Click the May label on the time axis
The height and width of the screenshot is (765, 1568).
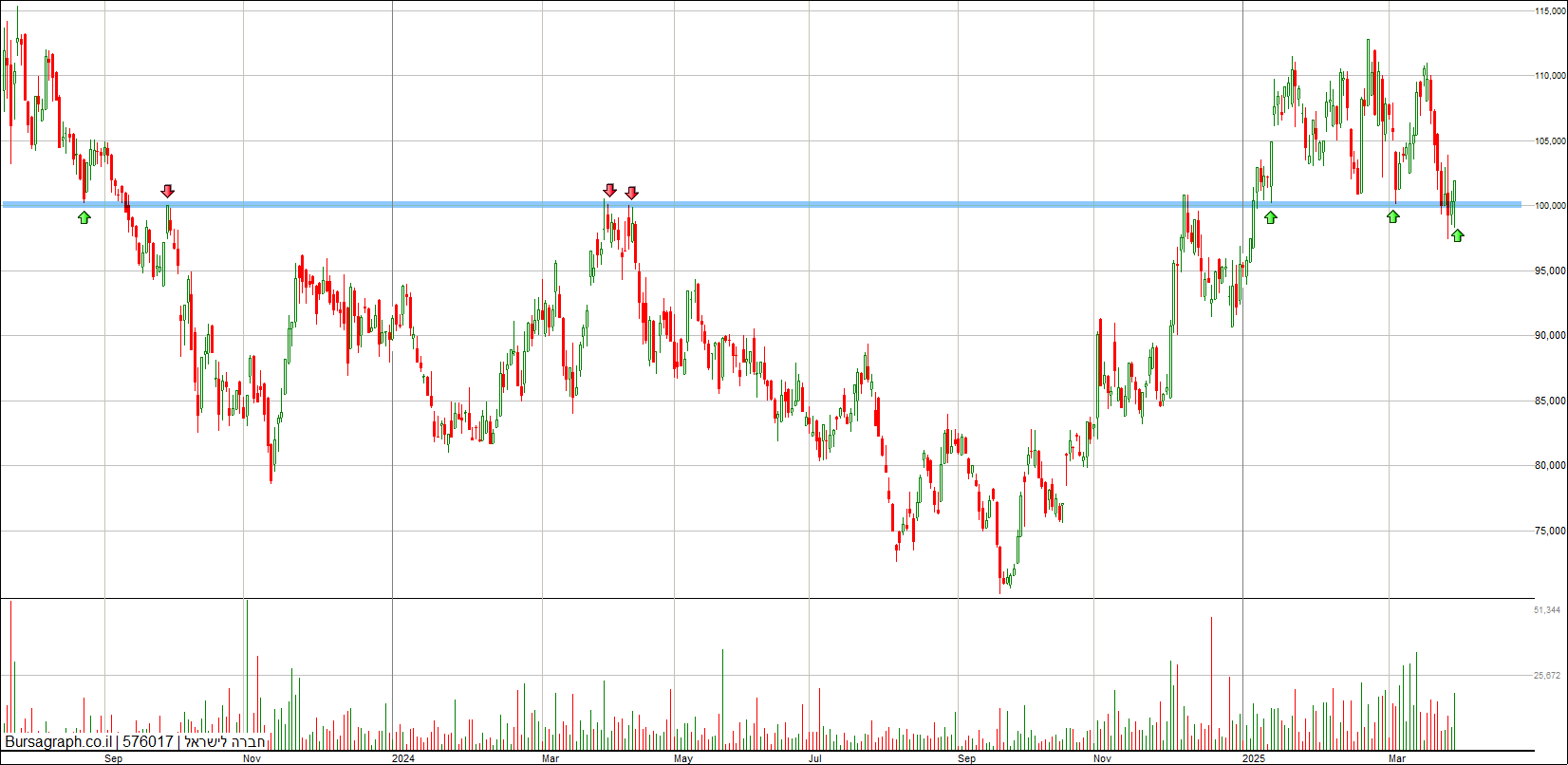[683, 759]
